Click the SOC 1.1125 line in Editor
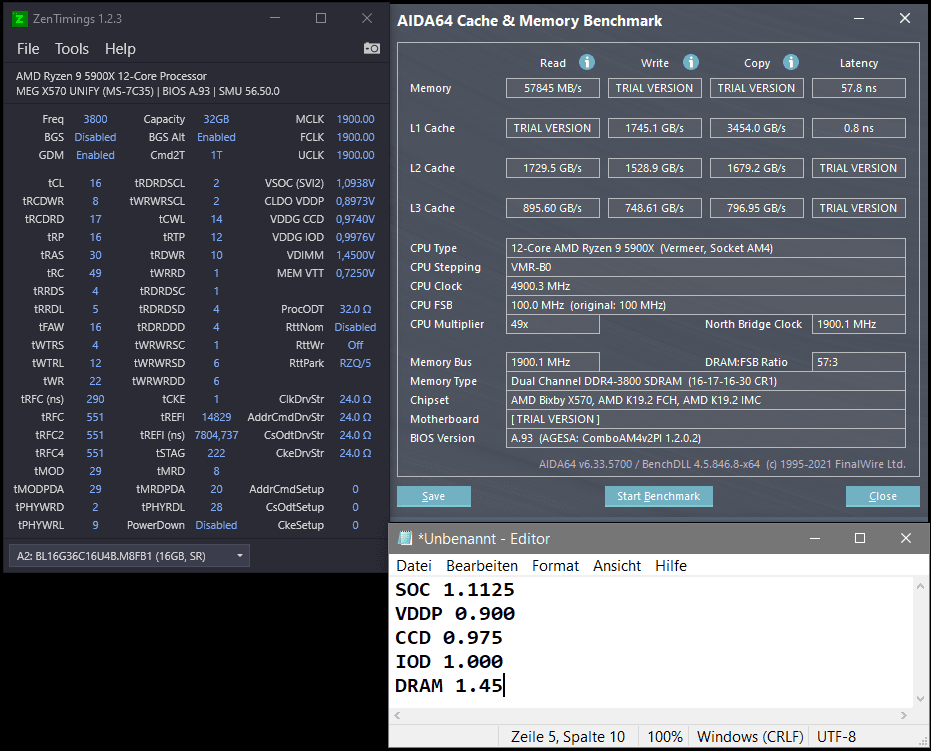Image resolution: width=931 pixels, height=751 pixels. pyautogui.click(x=455, y=590)
